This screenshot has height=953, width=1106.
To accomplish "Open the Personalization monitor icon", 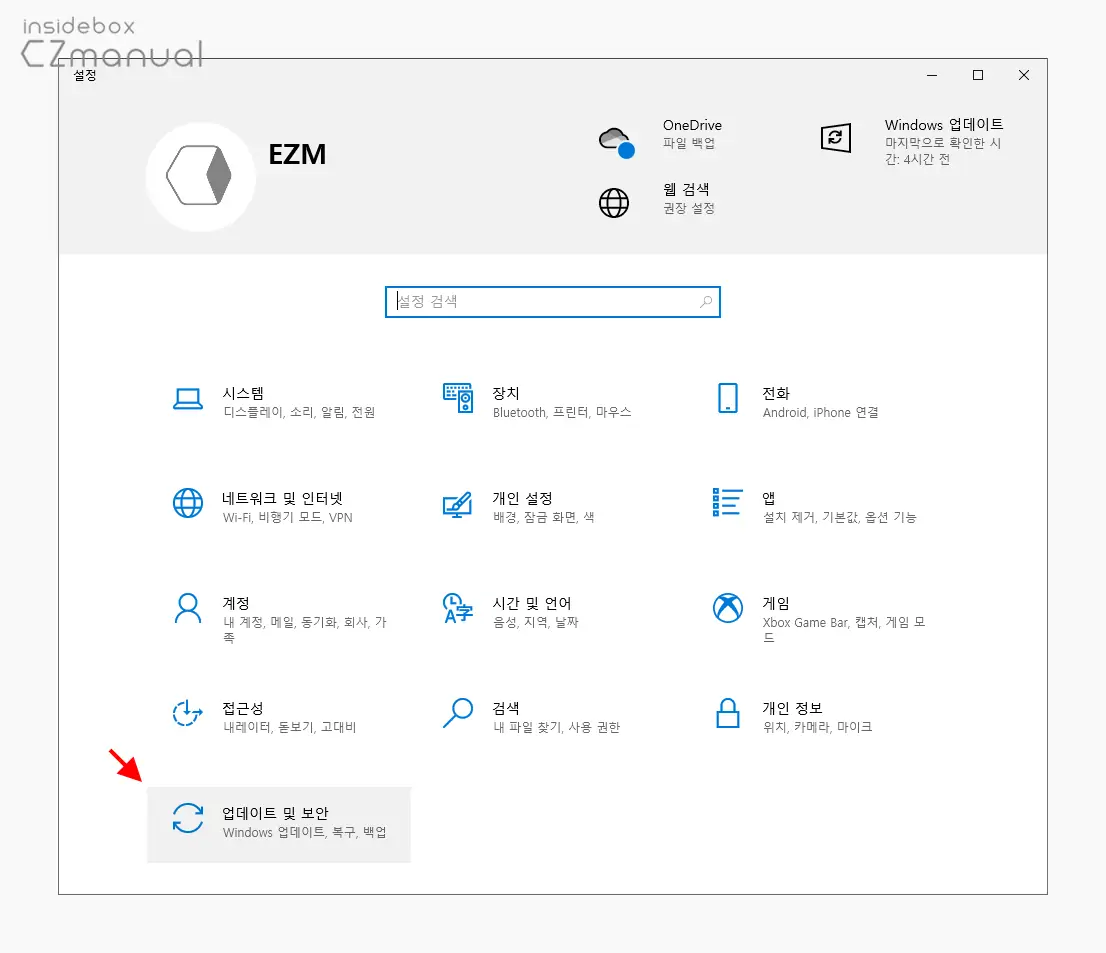I will pos(457,503).
